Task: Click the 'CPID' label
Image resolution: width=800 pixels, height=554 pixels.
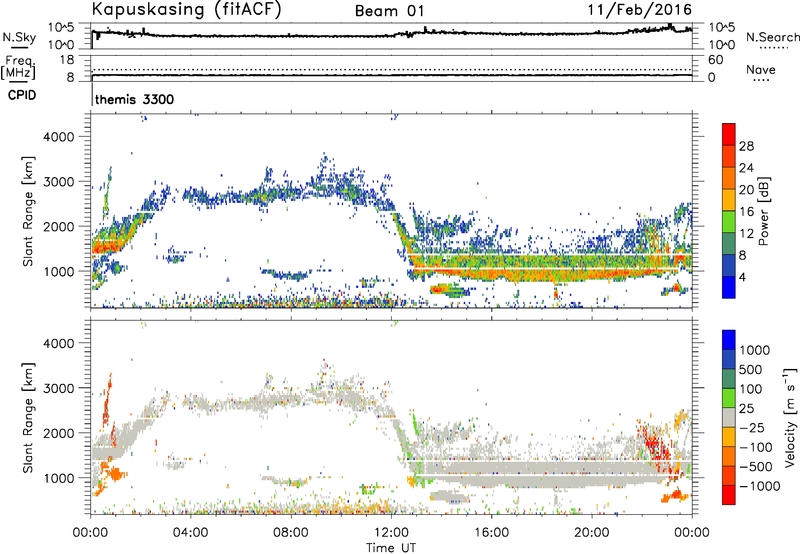Action: coord(22,95)
